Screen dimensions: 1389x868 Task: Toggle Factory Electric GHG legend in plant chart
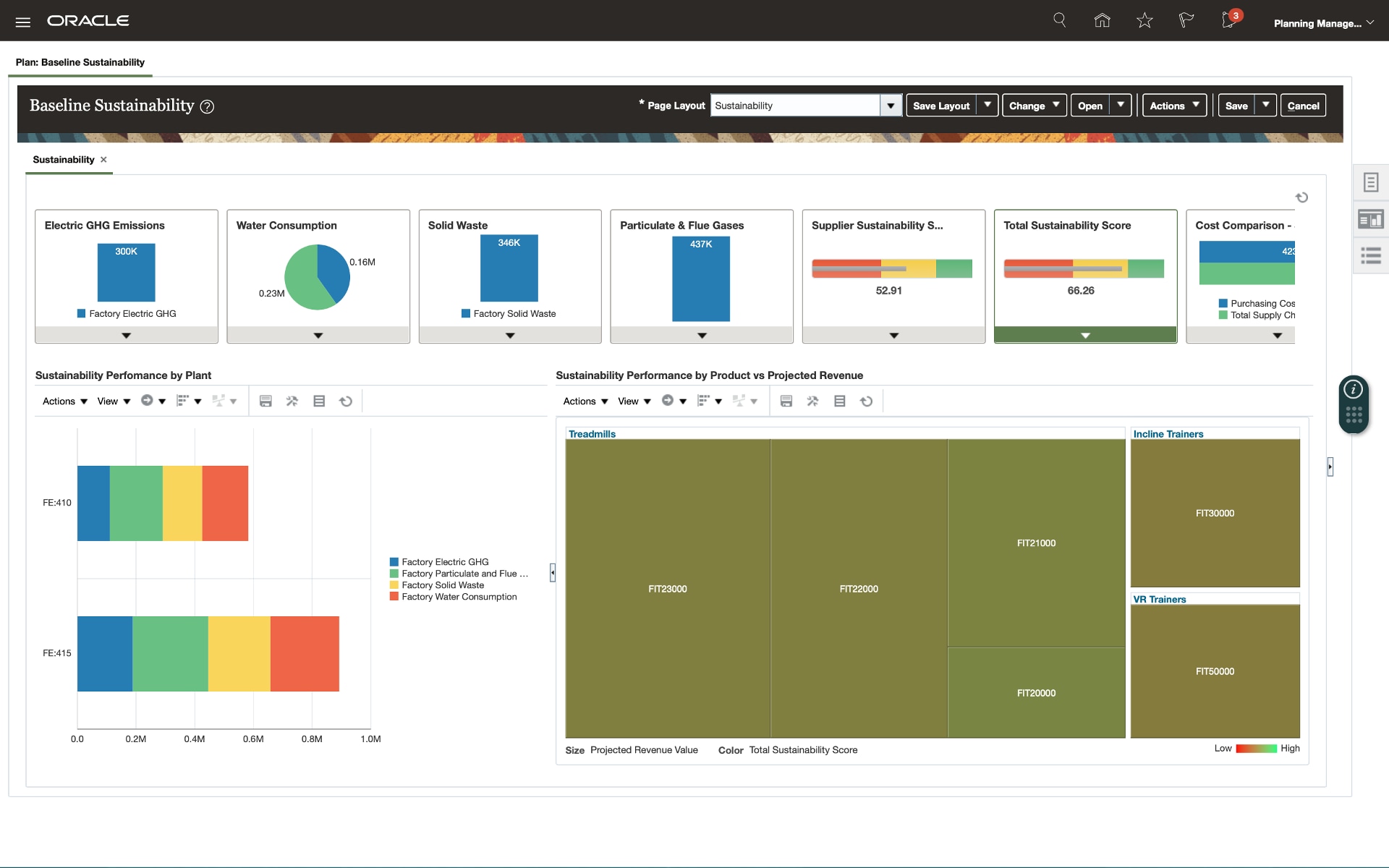[x=444, y=562]
